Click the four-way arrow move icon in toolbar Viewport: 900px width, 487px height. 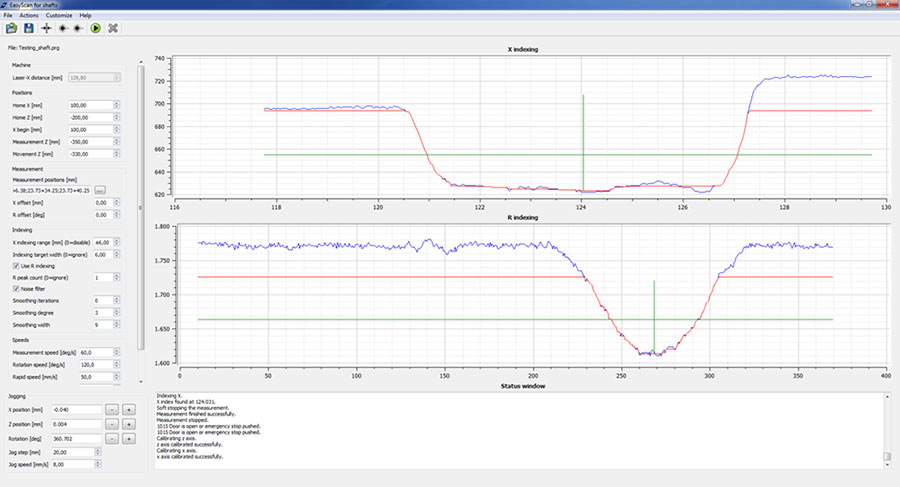[x=46, y=28]
